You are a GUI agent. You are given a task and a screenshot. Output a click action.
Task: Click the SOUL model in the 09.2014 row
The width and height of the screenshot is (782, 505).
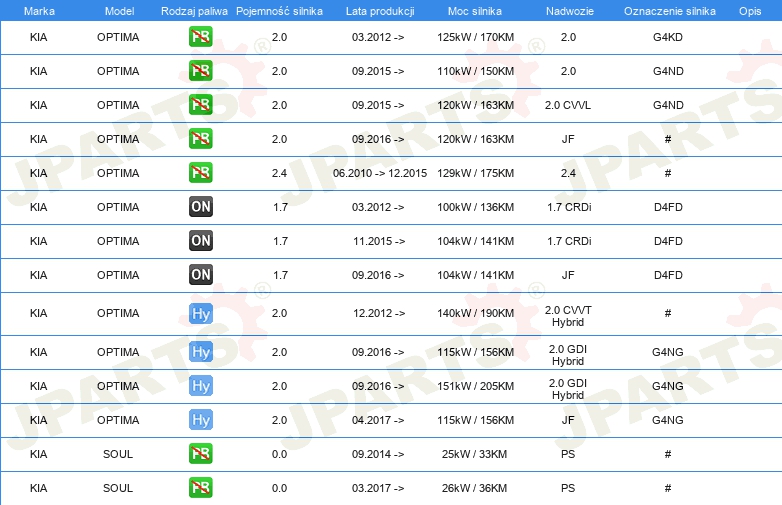click(x=118, y=454)
